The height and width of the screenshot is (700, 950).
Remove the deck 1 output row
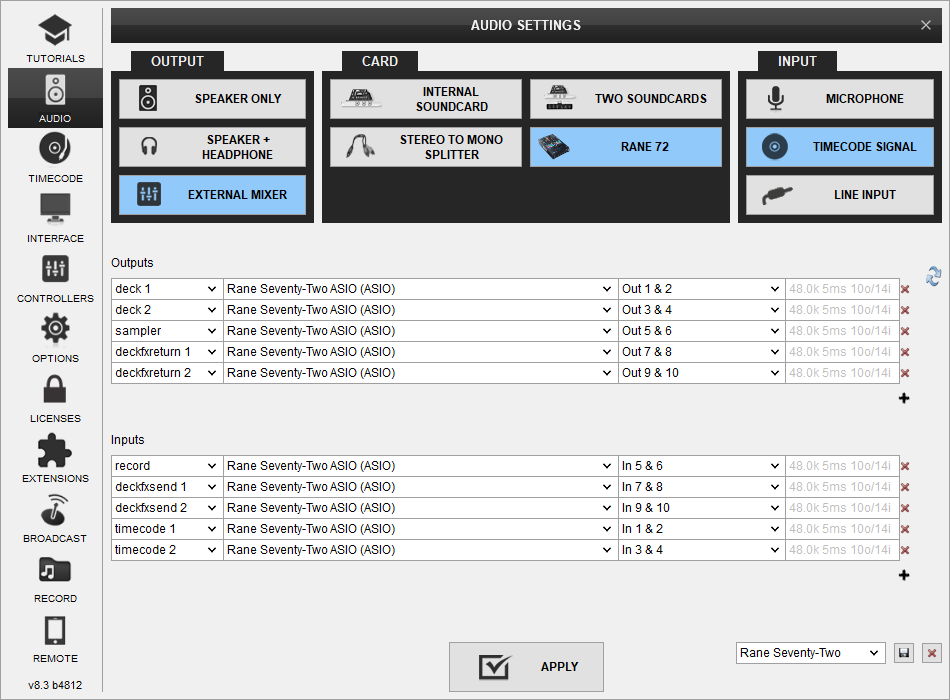(x=905, y=289)
